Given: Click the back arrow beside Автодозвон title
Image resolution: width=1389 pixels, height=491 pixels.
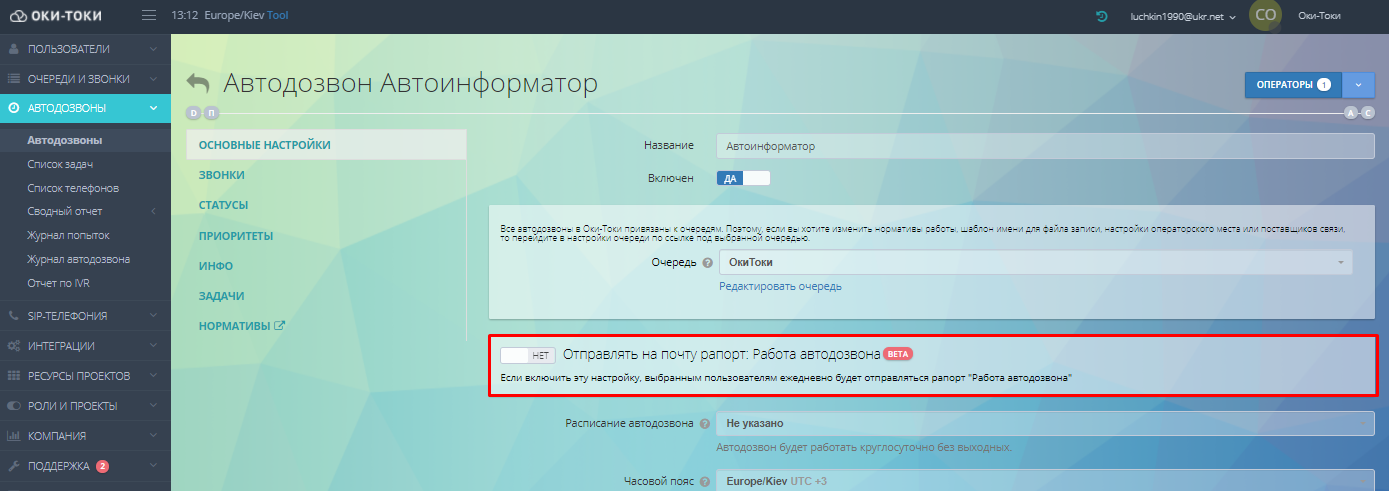Looking at the screenshot, I should (198, 84).
